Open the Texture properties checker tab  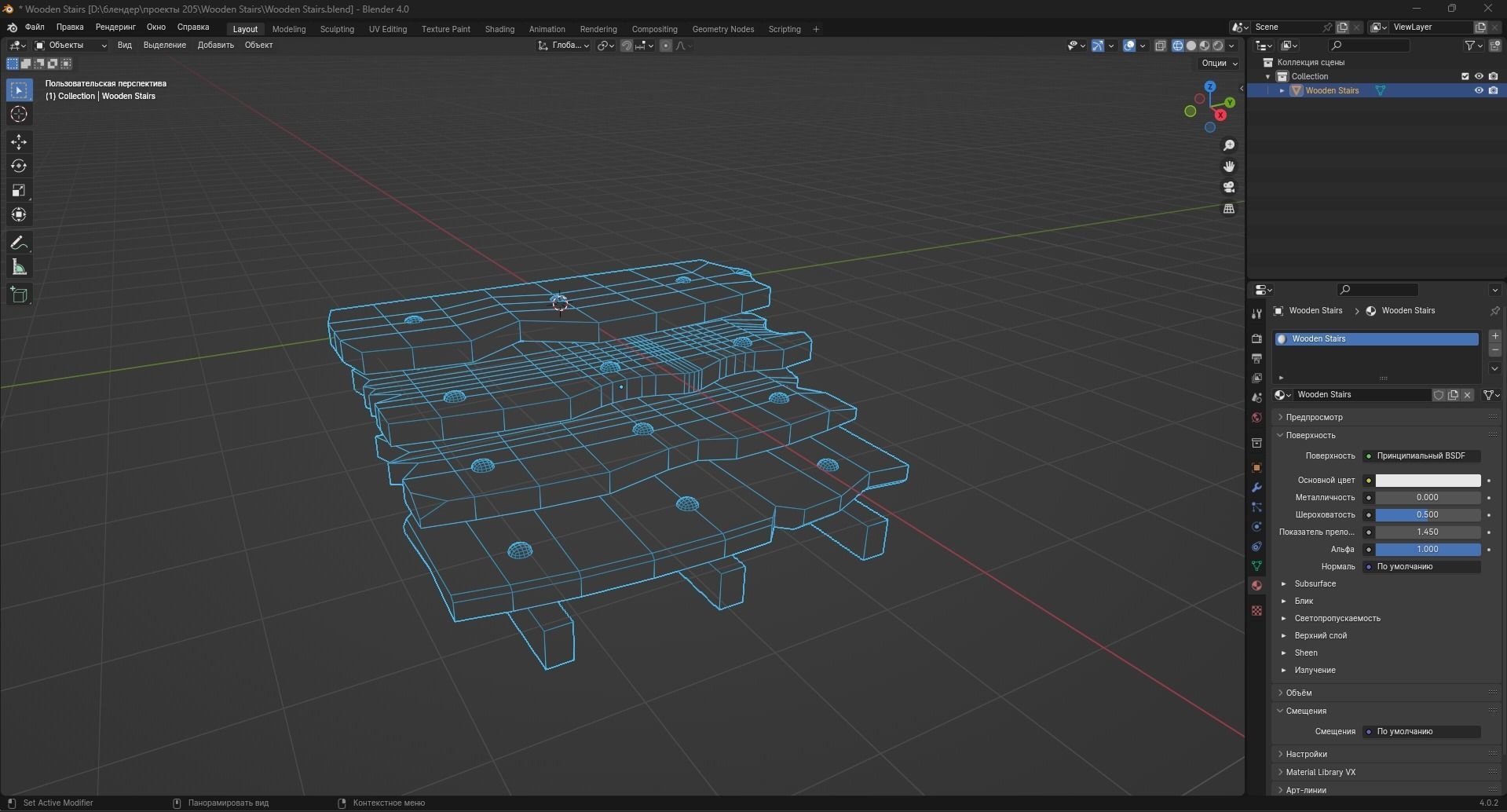[x=1256, y=610]
